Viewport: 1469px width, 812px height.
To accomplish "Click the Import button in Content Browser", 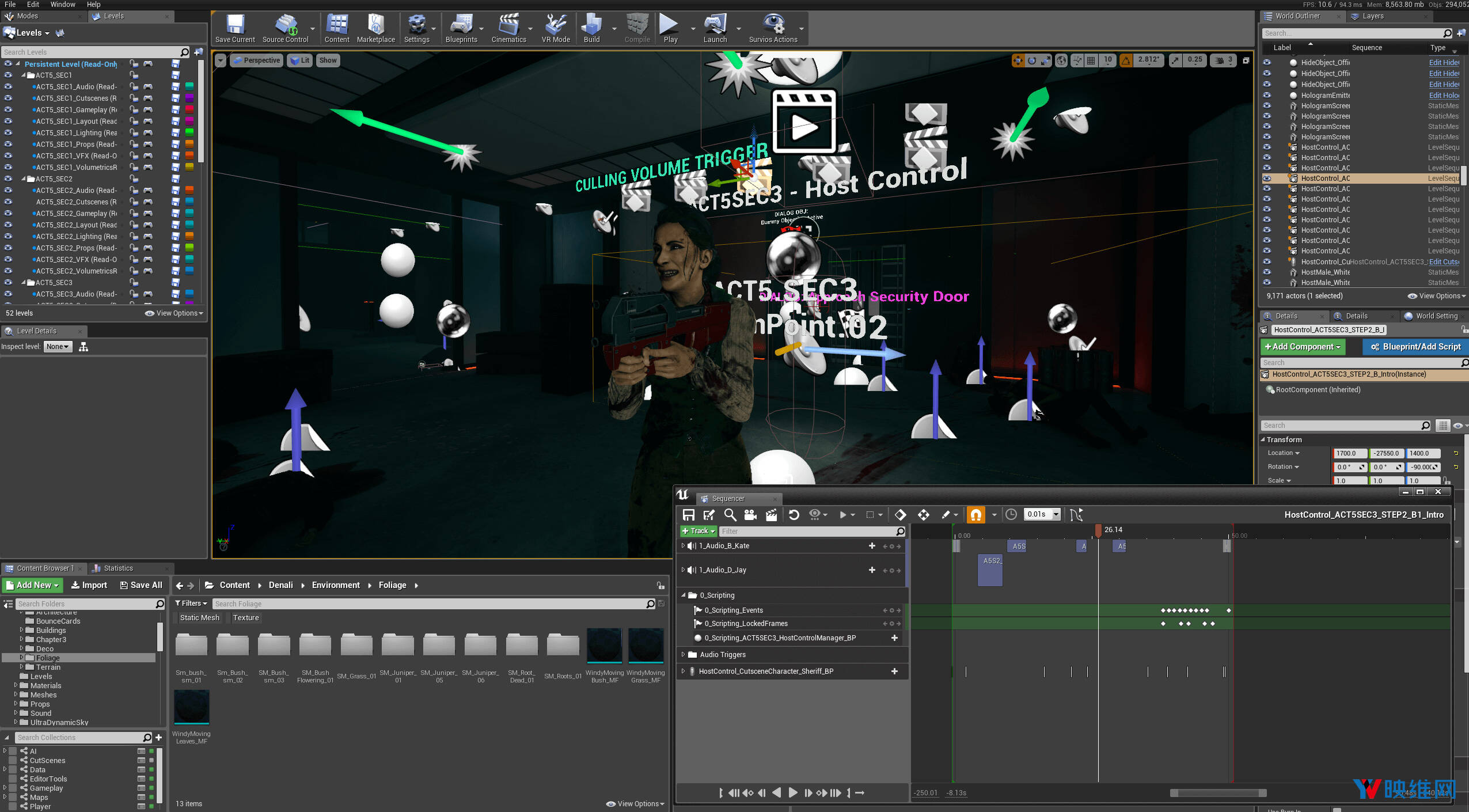I will tap(89, 585).
